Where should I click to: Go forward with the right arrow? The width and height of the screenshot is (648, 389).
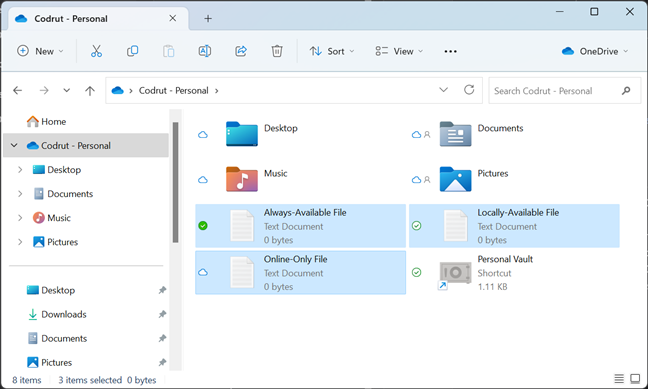[44, 91]
